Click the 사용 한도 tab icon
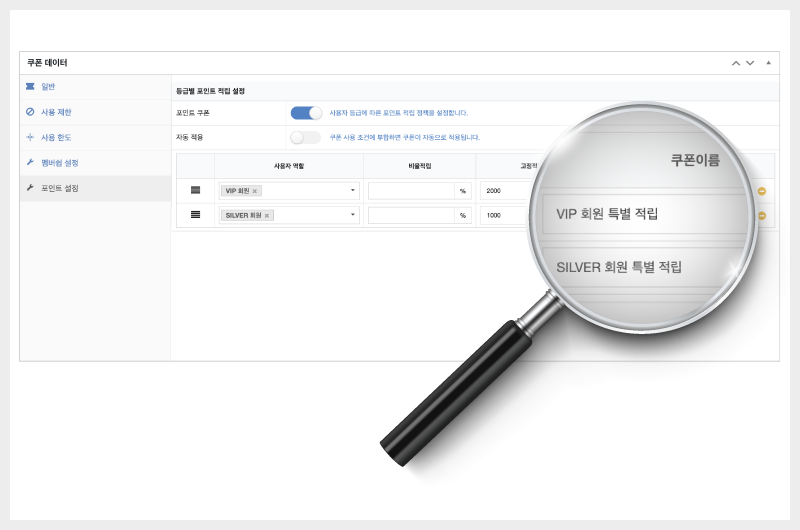The width and height of the screenshot is (800, 530). click(x=30, y=137)
